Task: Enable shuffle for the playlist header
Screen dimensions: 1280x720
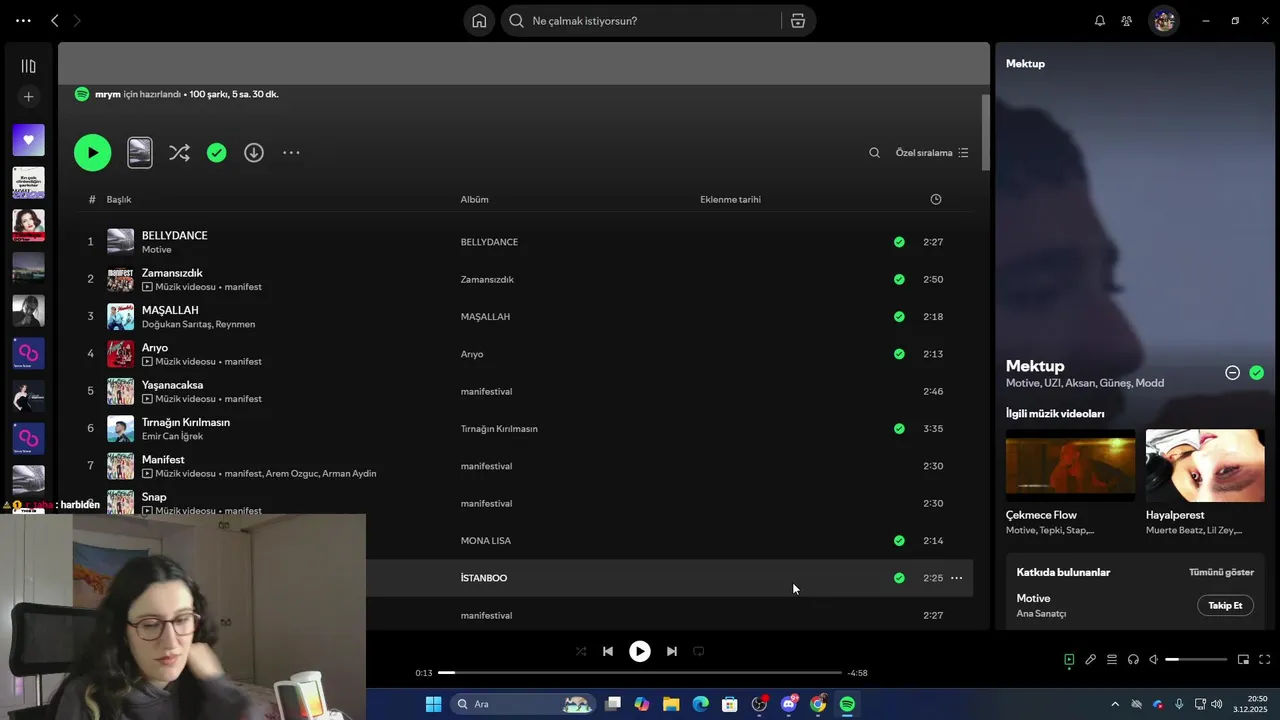Action: coord(179,153)
